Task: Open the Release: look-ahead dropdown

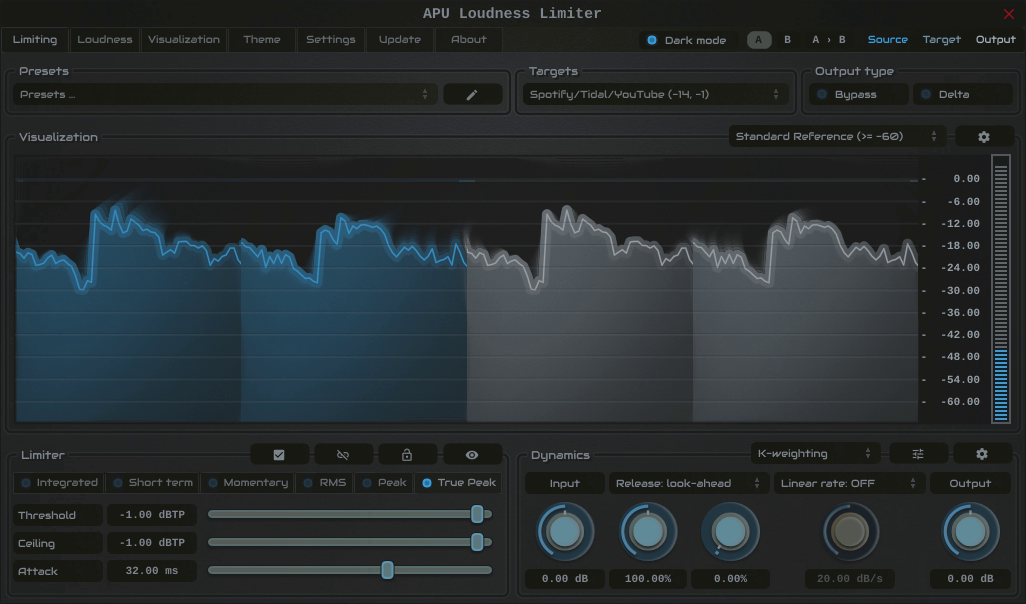Action: coord(688,484)
